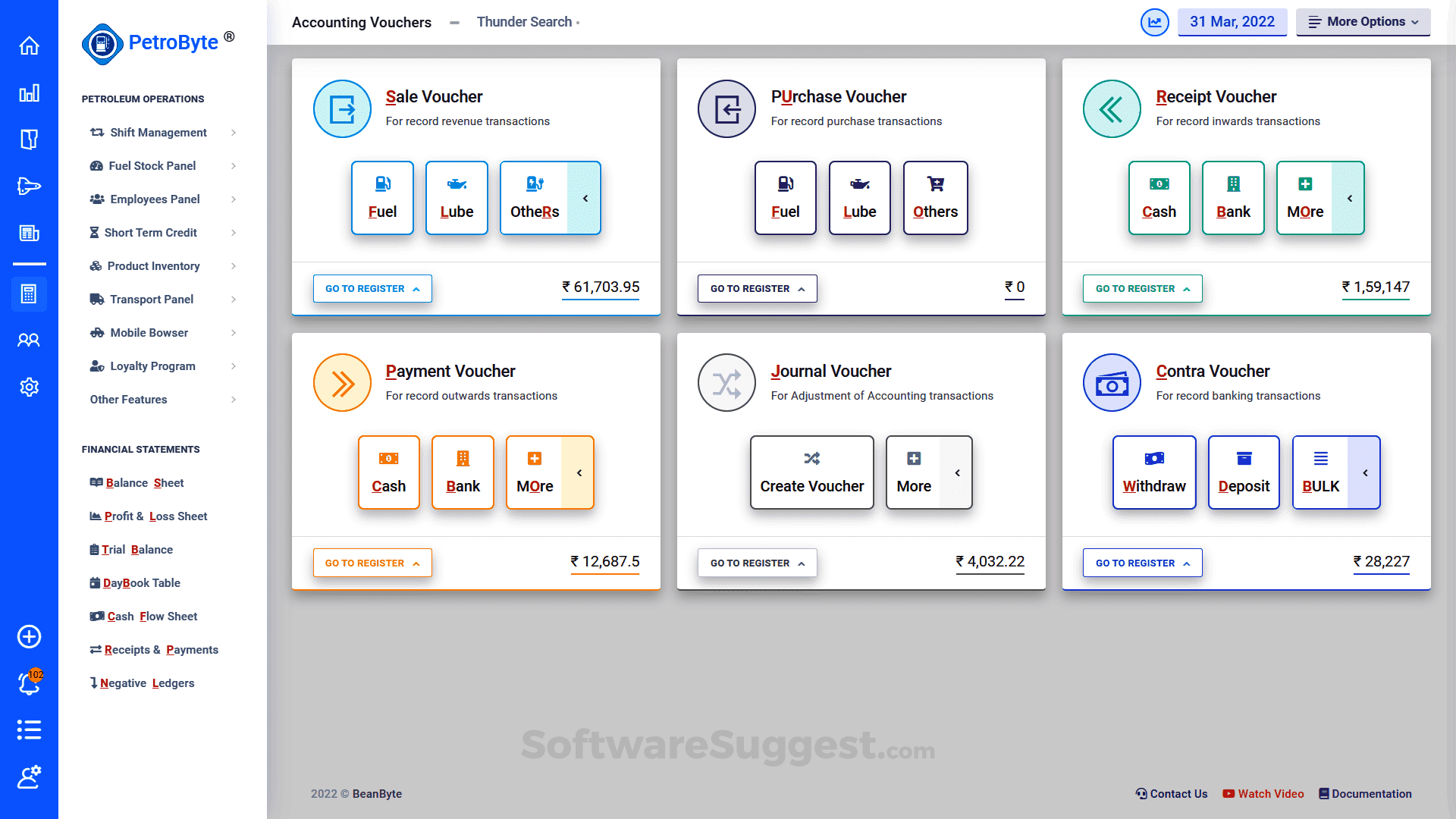Screen dimensions: 1456x819
Task: Click the notification bell with 102 badge
Action: [29, 683]
